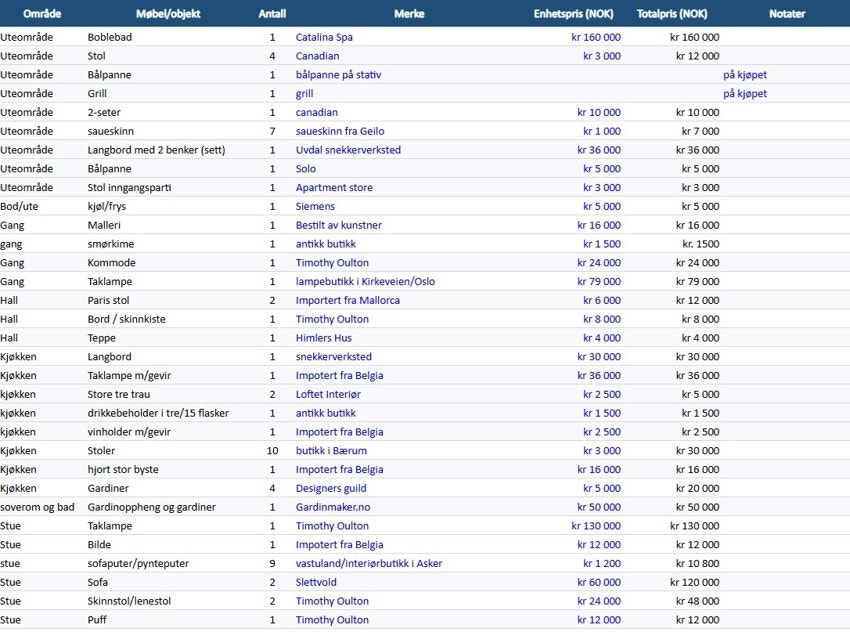Click the kr 160 000 unit price

click(595, 37)
